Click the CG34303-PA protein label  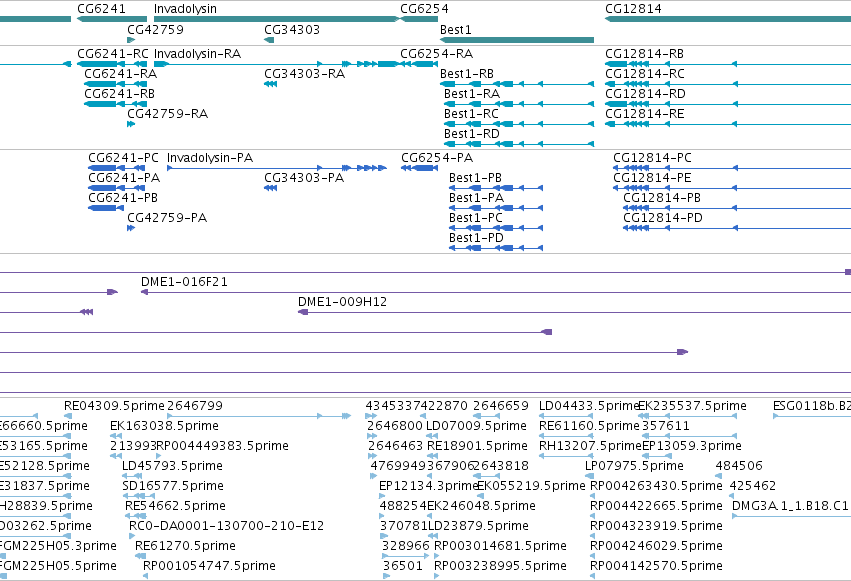tap(304, 177)
